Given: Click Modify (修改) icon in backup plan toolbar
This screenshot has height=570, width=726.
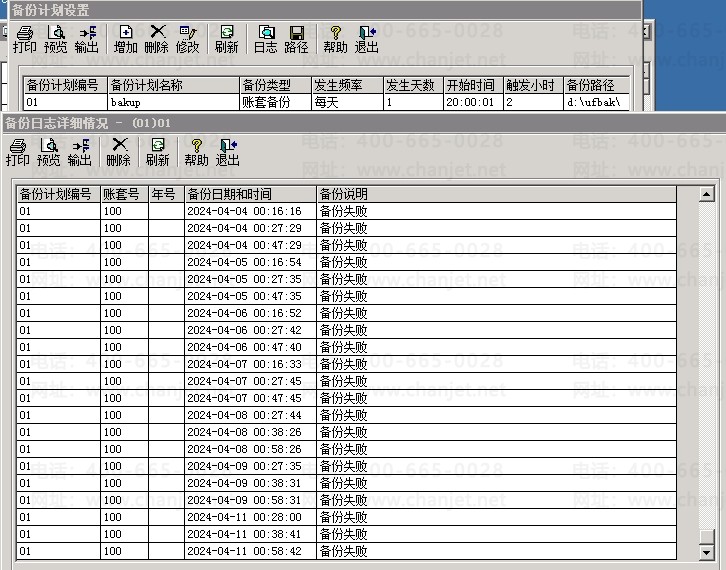Looking at the screenshot, I should click(188, 39).
